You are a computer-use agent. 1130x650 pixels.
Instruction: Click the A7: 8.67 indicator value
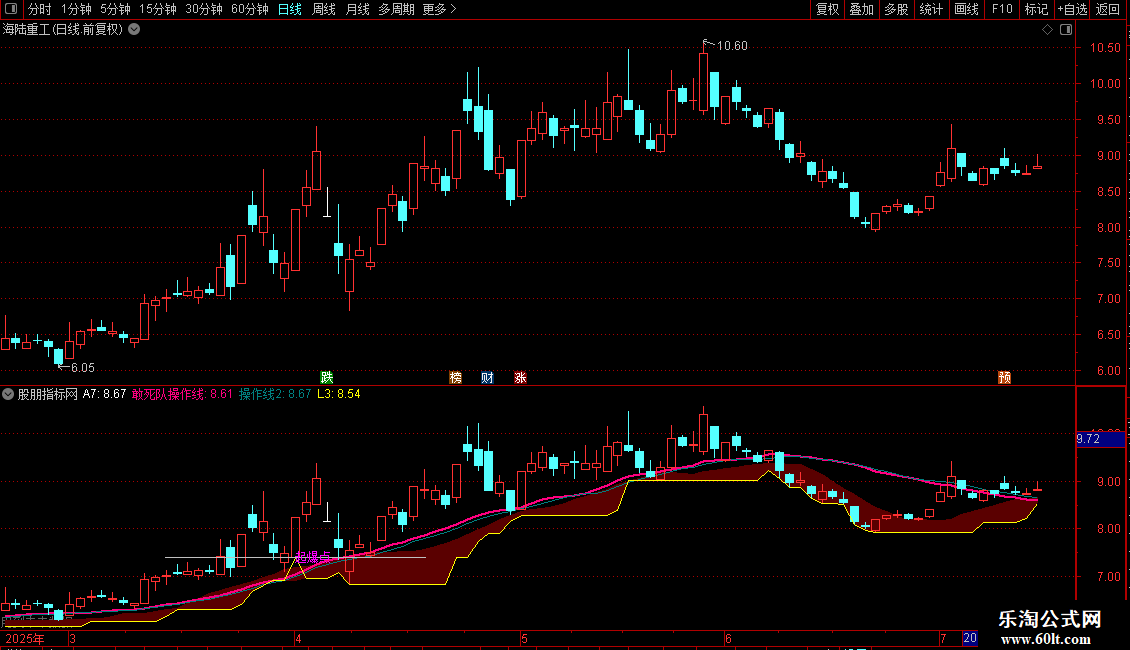point(104,394)
